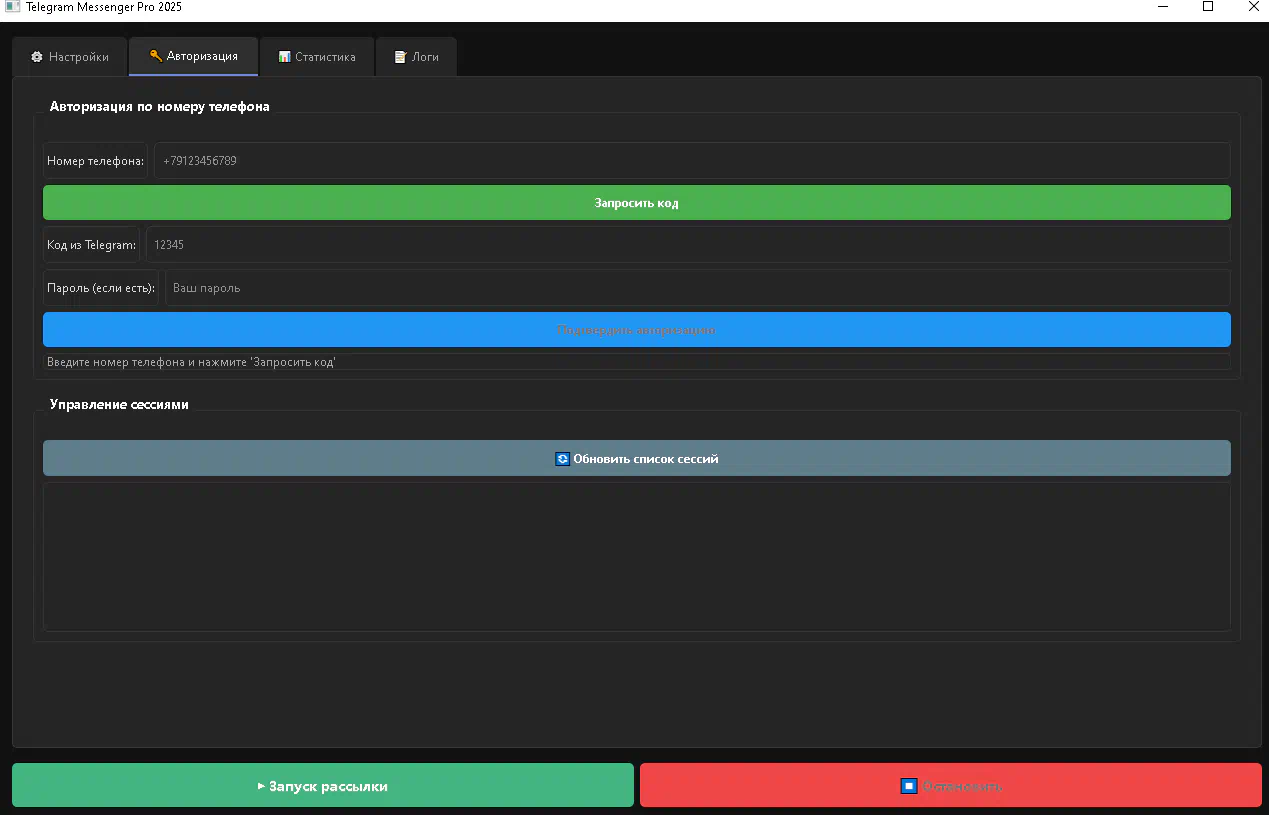Minimize the Telegram Messenger Pro window
The width and height of the screenshot is (1269, 815).
[1163, 6]
